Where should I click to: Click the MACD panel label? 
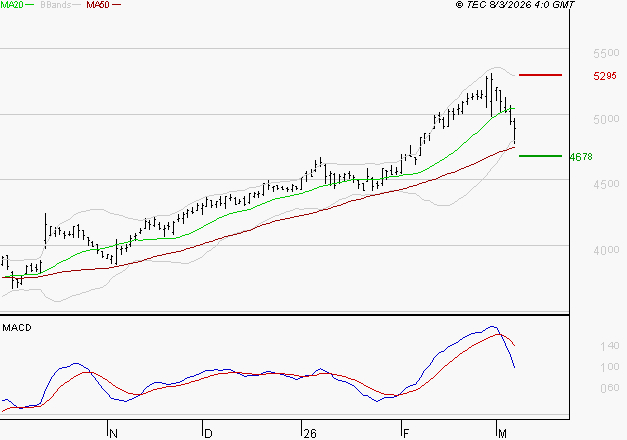point(17,328)
